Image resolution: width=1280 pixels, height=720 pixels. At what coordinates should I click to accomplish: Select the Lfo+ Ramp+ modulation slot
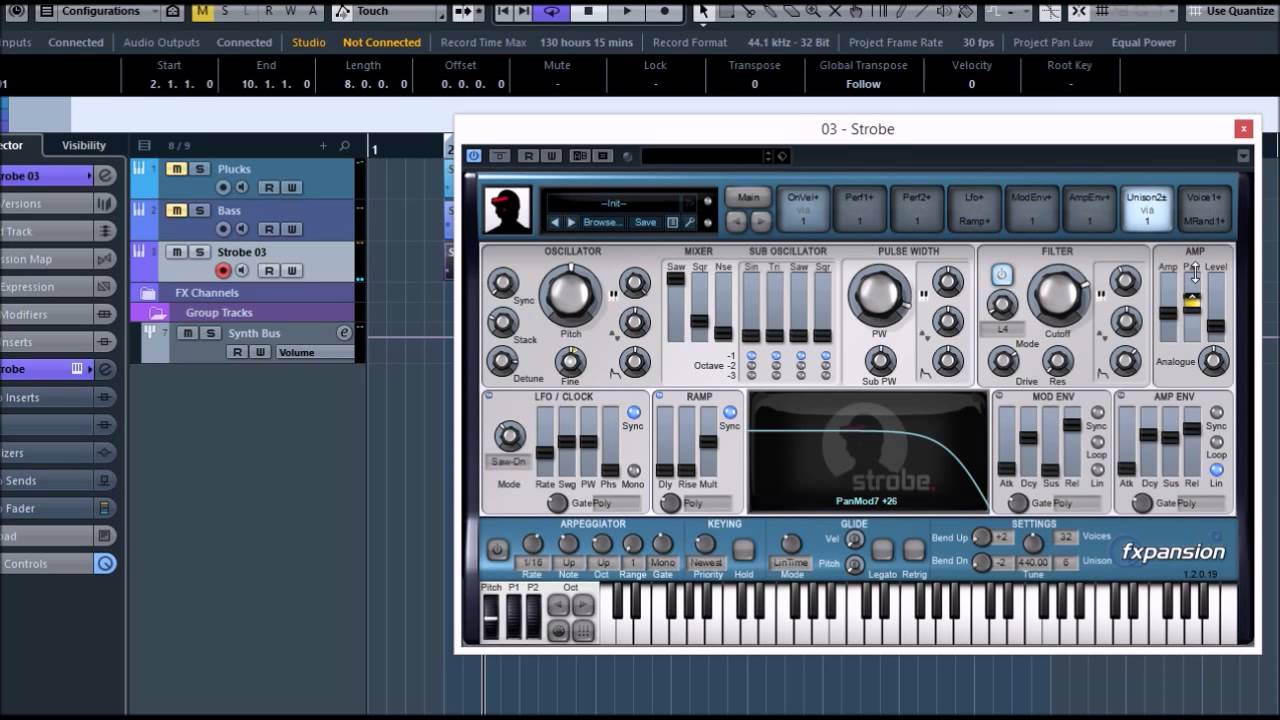click(x=974, y=208)
